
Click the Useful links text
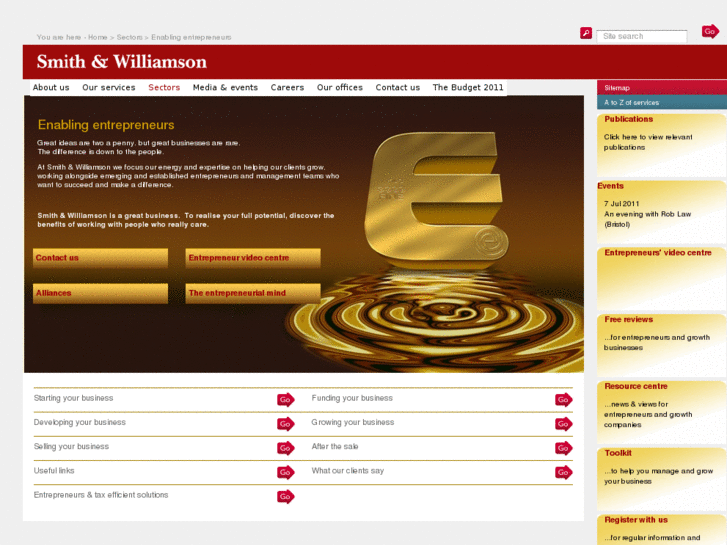pyautogui.click(x=54, y=470)
